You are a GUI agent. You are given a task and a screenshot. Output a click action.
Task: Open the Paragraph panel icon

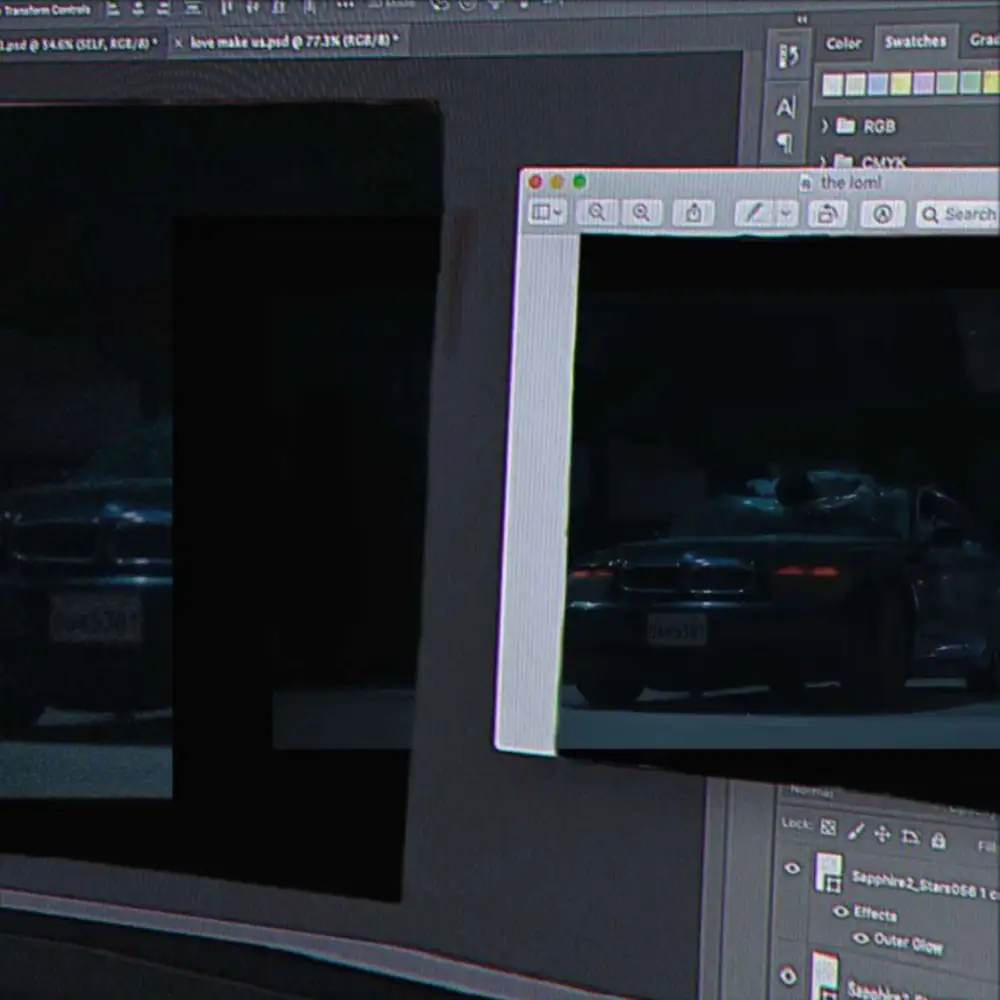tap(785, 143)
